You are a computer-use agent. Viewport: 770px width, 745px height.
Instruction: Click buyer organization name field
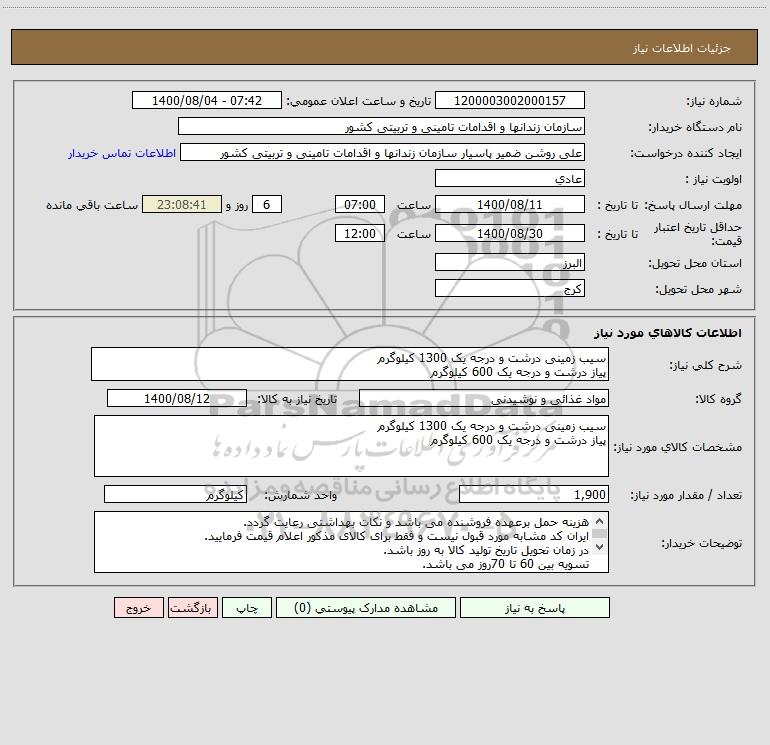click(381, 126)
